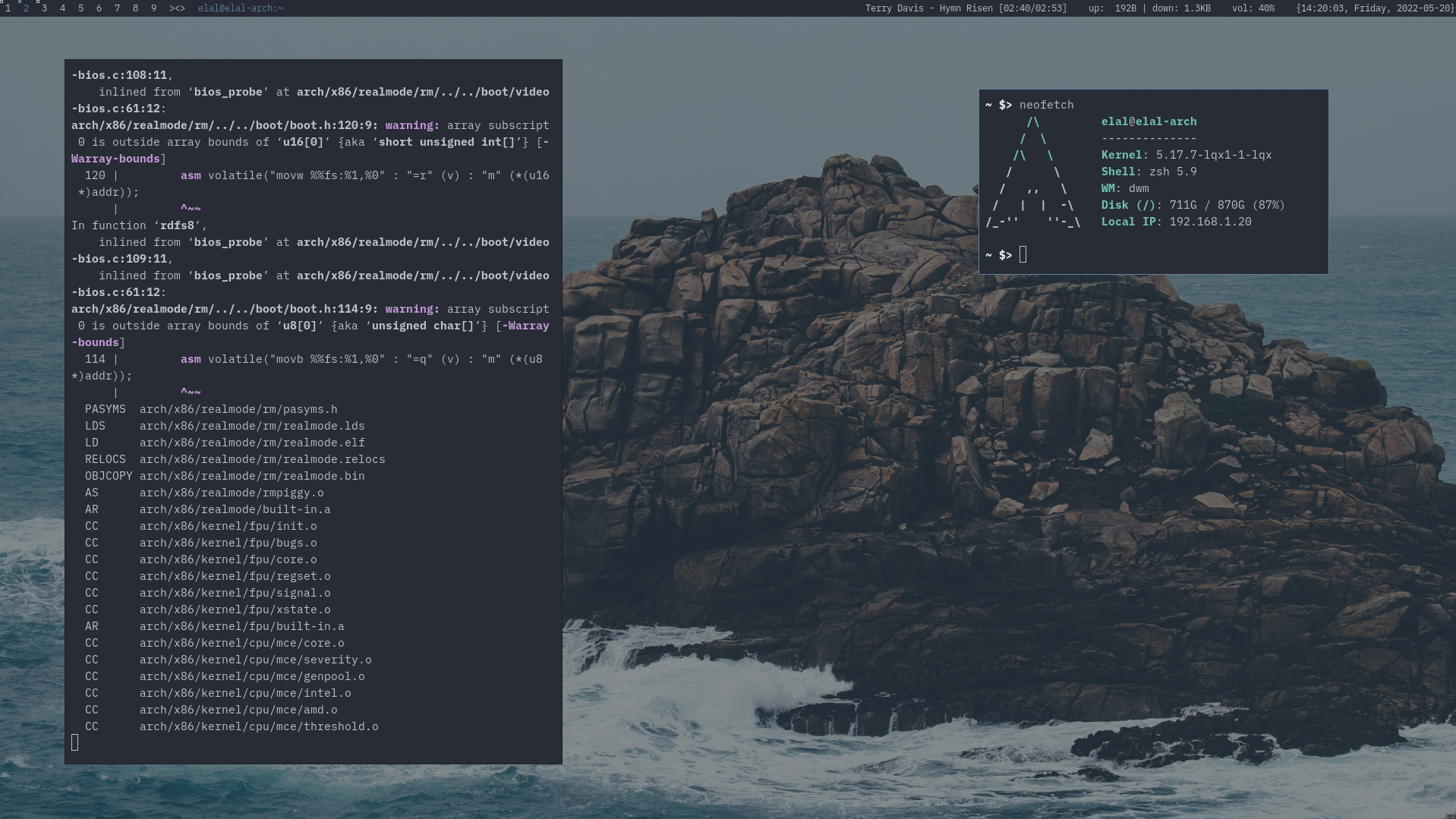Click the boot.h:120:9 warning line
1456x819 pixels.
click(x=310, y=142)
